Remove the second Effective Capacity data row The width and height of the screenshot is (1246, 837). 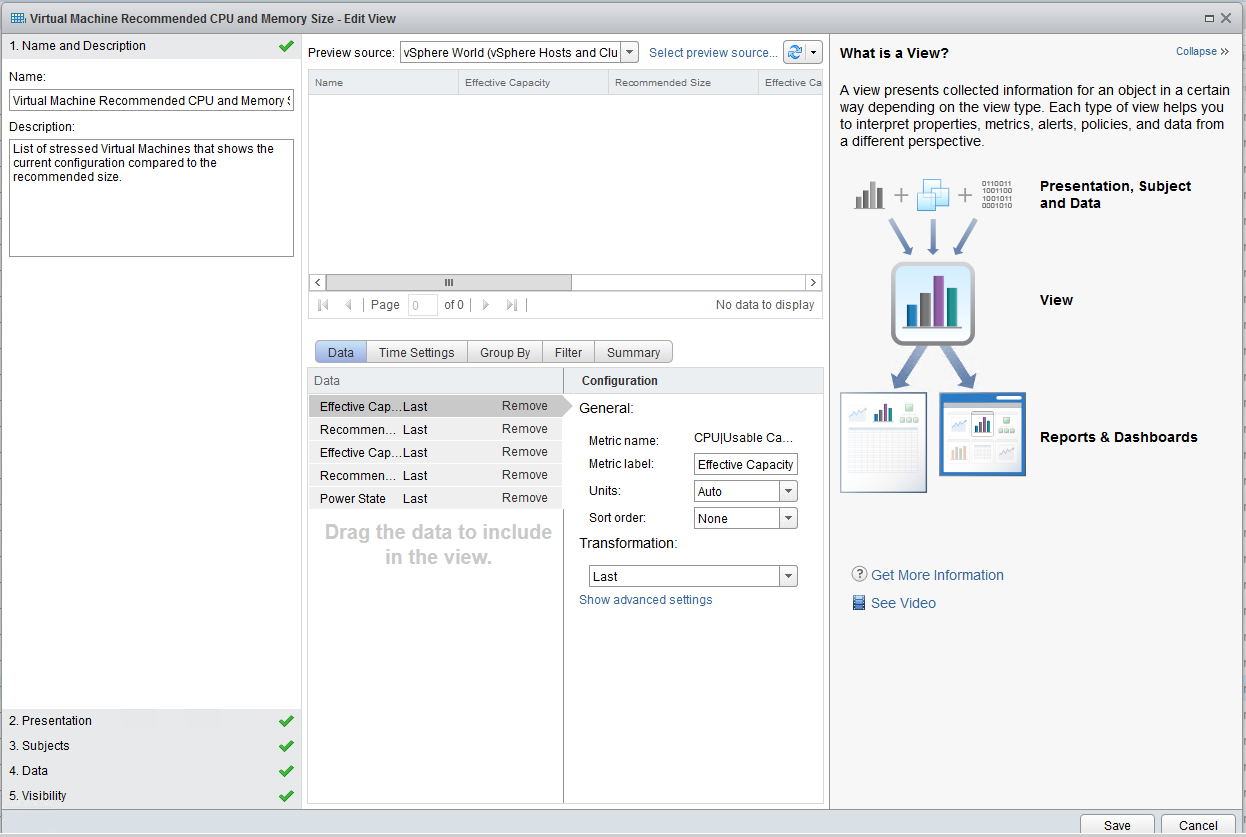pyautogui.click(x=525, y=452)
